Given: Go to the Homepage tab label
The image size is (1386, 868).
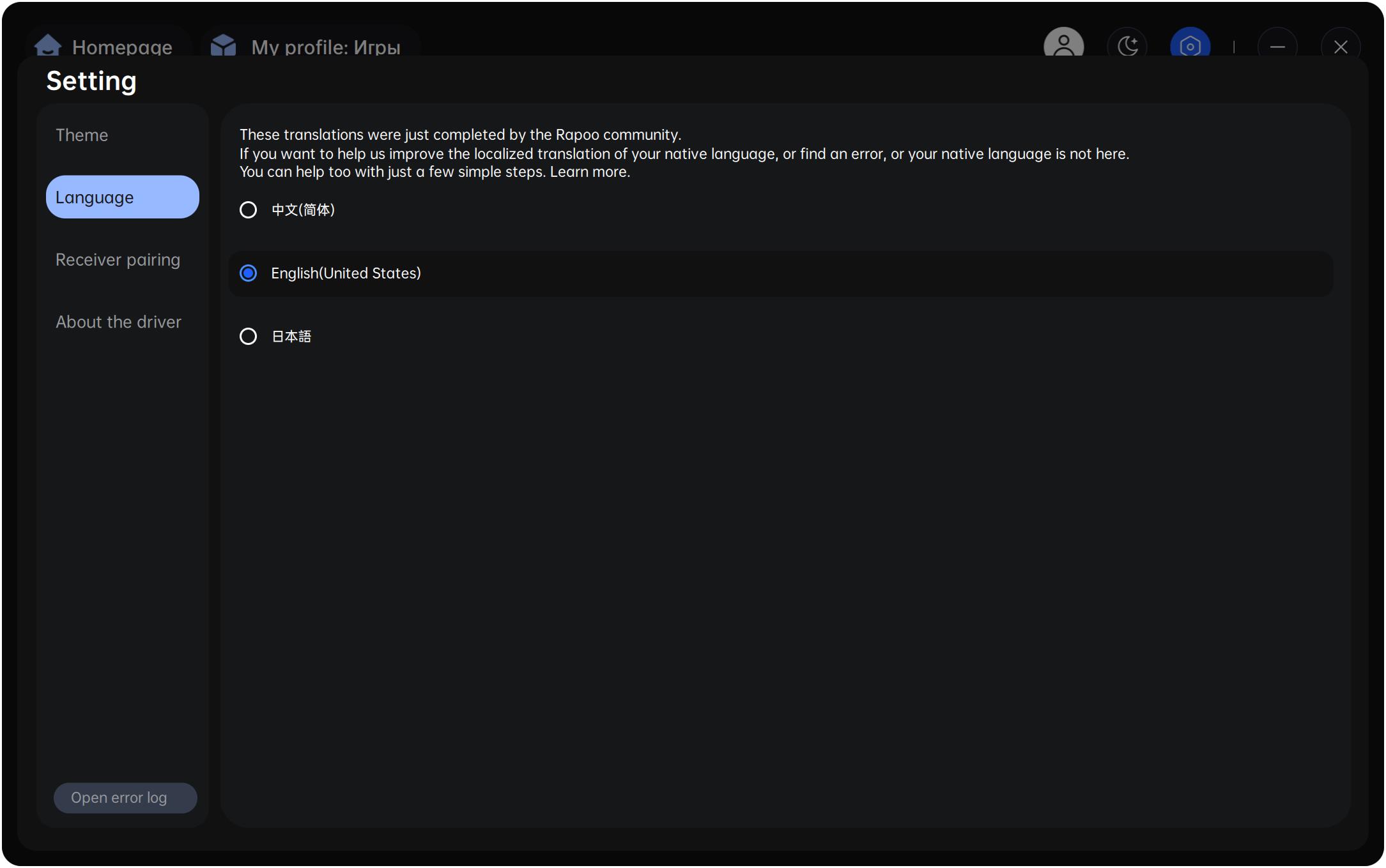Looking at the screenshot, I should (x=122, y=47).
